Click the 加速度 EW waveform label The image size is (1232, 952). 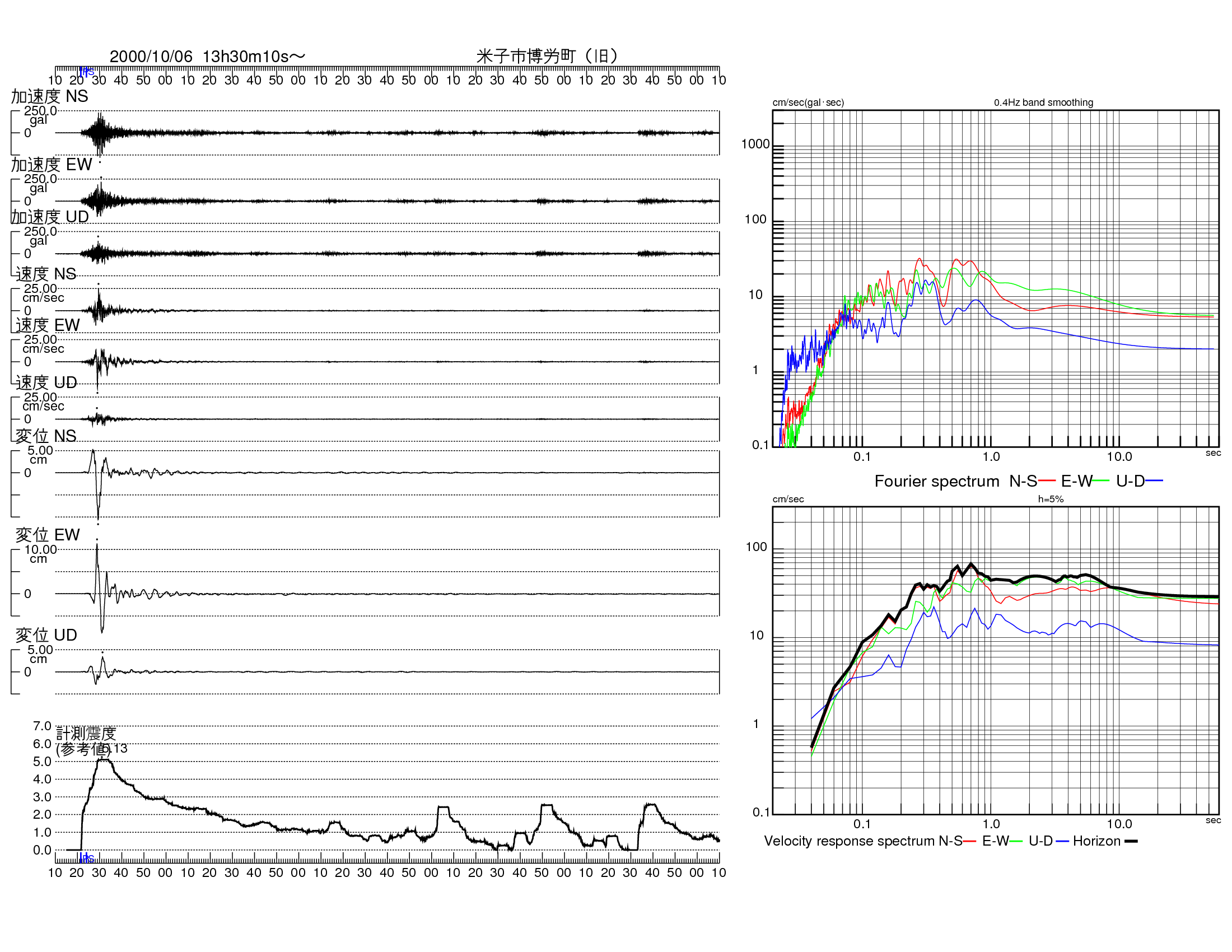coord(52,165)
